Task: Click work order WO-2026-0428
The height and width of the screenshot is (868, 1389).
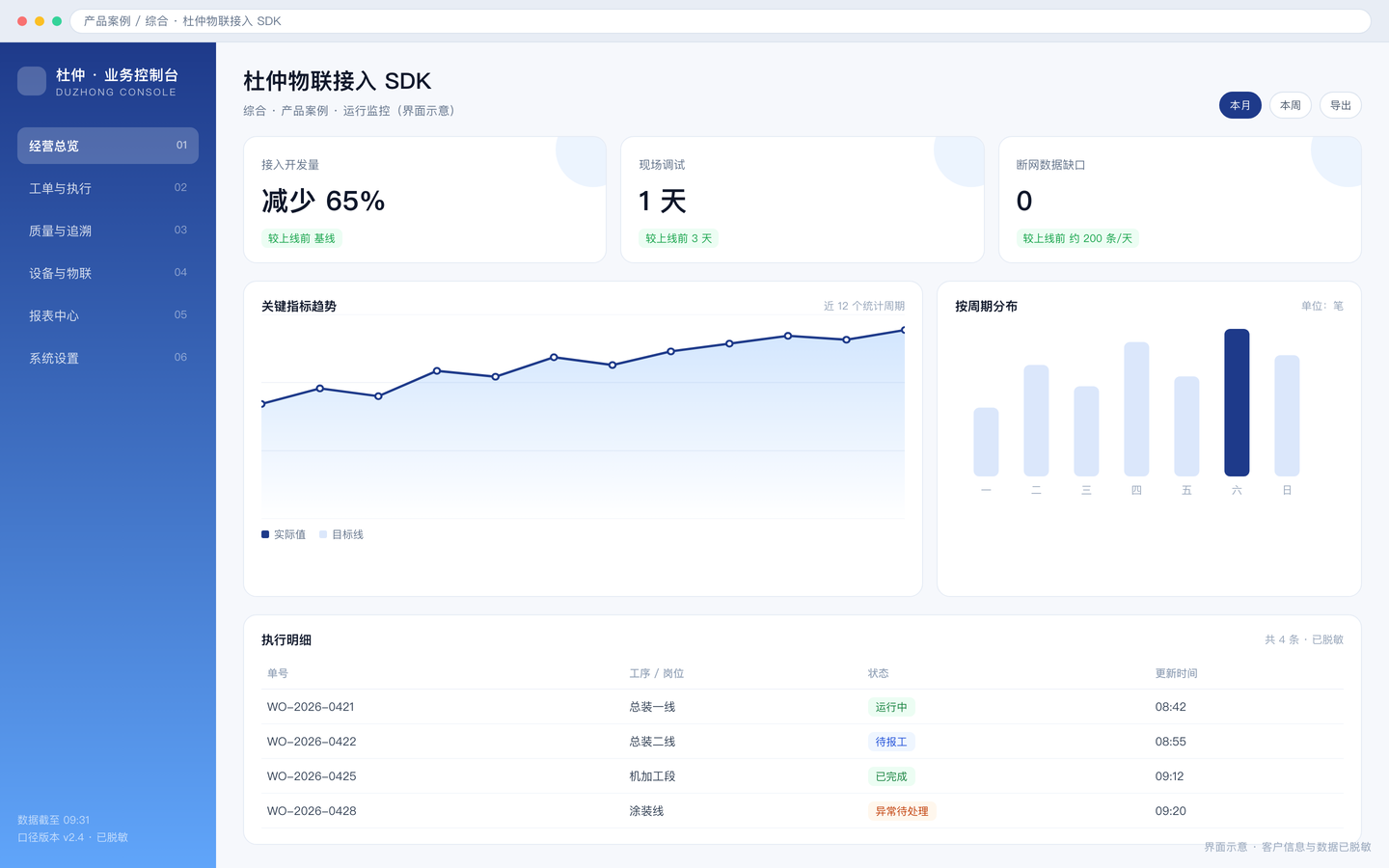Action: point(312,811)
